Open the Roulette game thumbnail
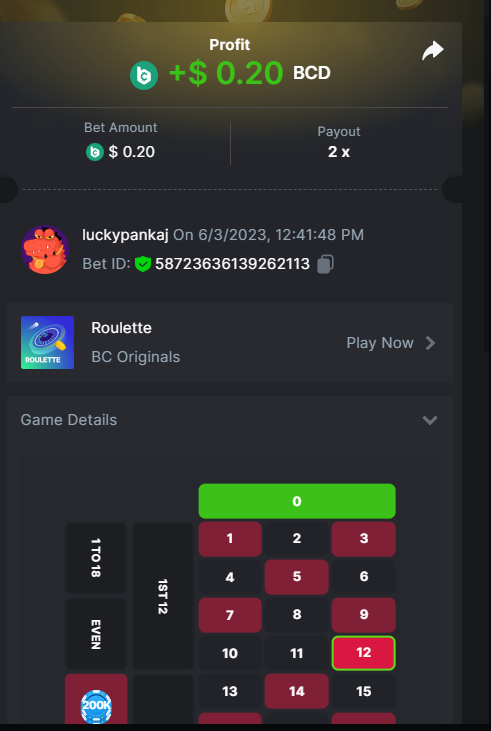The height and width of the screenshot is (731, 491). [x=48, y=343]
